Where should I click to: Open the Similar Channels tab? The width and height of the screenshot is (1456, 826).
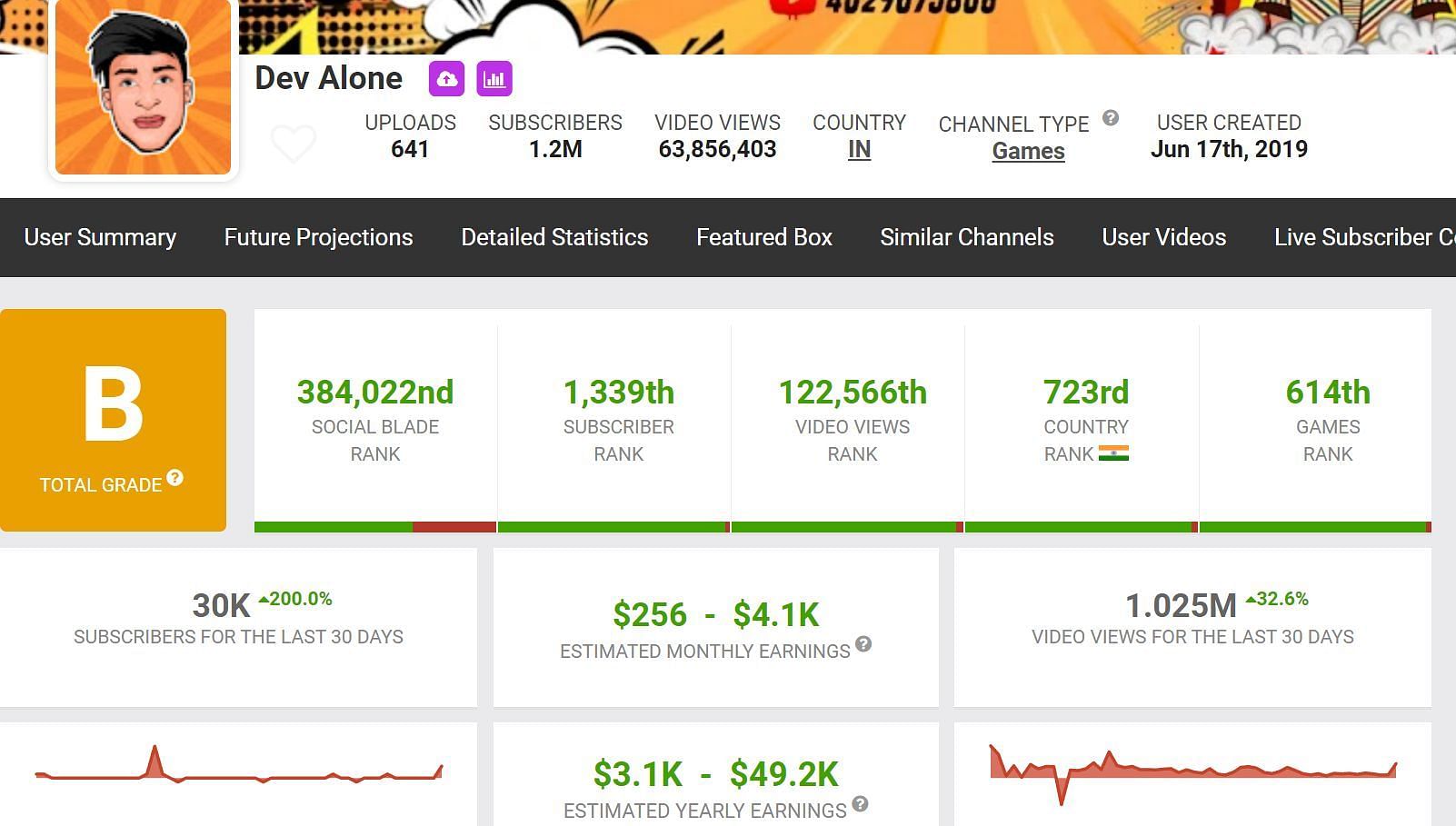[967, 237]
